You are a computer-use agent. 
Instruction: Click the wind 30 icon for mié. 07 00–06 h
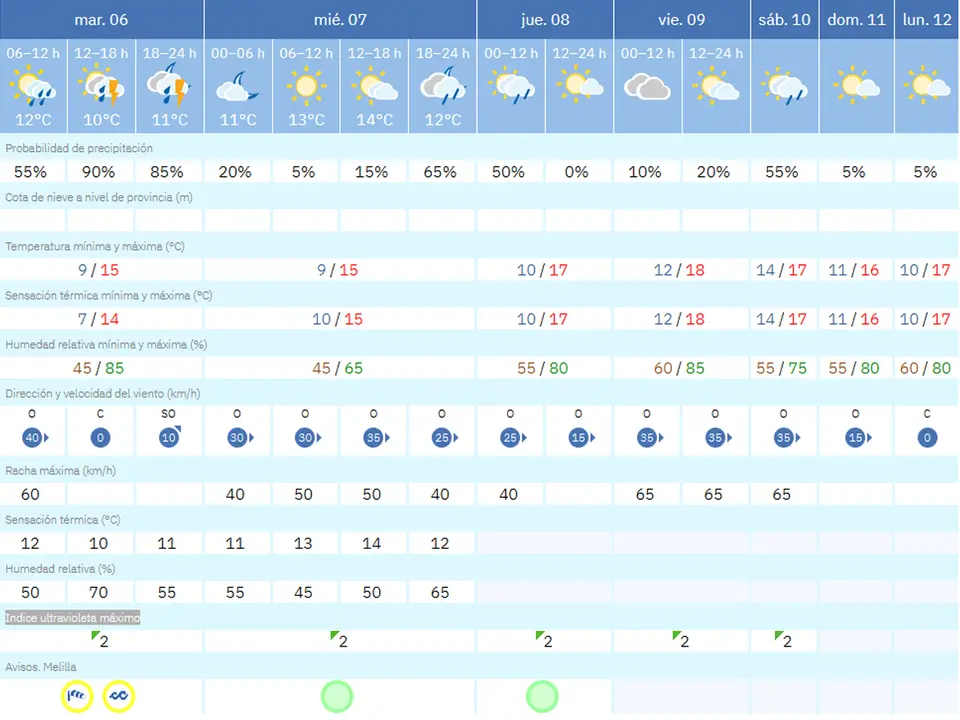tap(240, 438)
